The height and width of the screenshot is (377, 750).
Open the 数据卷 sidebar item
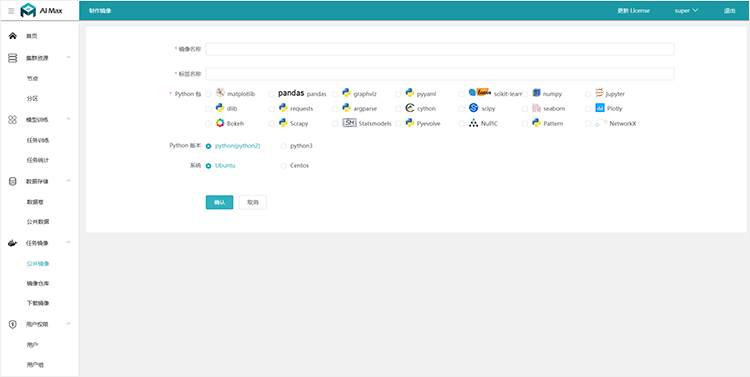pyautogui.click(x=35, y=202)
